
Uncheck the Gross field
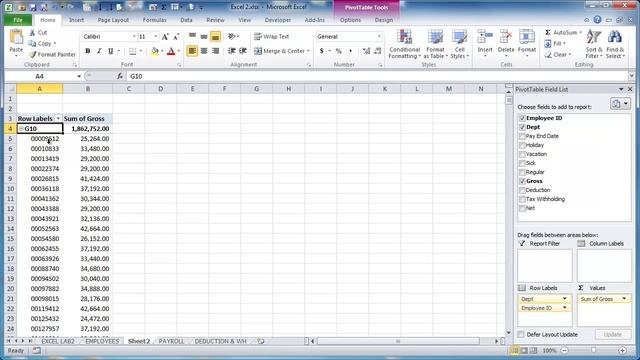(522, 181)
